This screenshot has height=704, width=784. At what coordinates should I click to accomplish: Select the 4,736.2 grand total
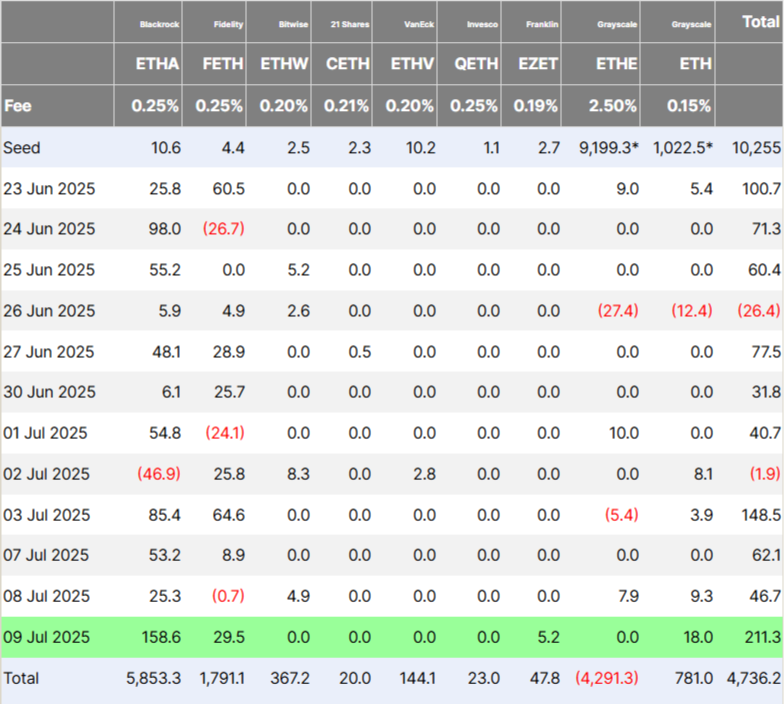[x=754, y=678]
